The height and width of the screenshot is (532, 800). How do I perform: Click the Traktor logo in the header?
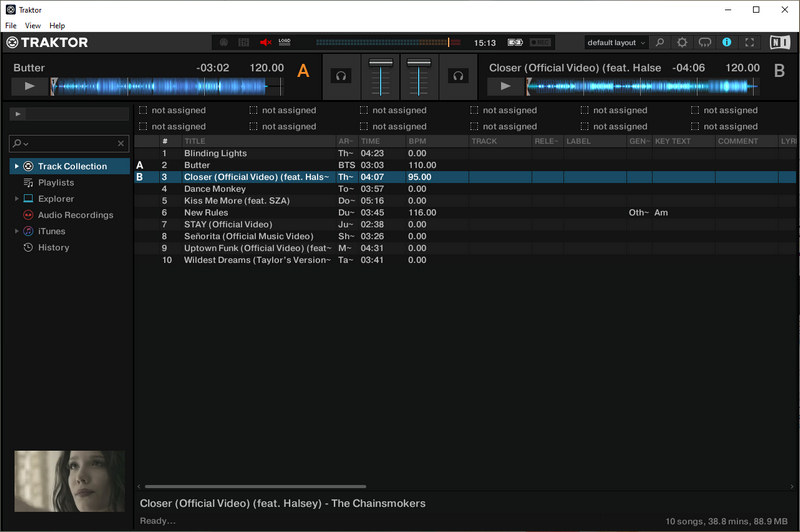click(x=47, y=42)
